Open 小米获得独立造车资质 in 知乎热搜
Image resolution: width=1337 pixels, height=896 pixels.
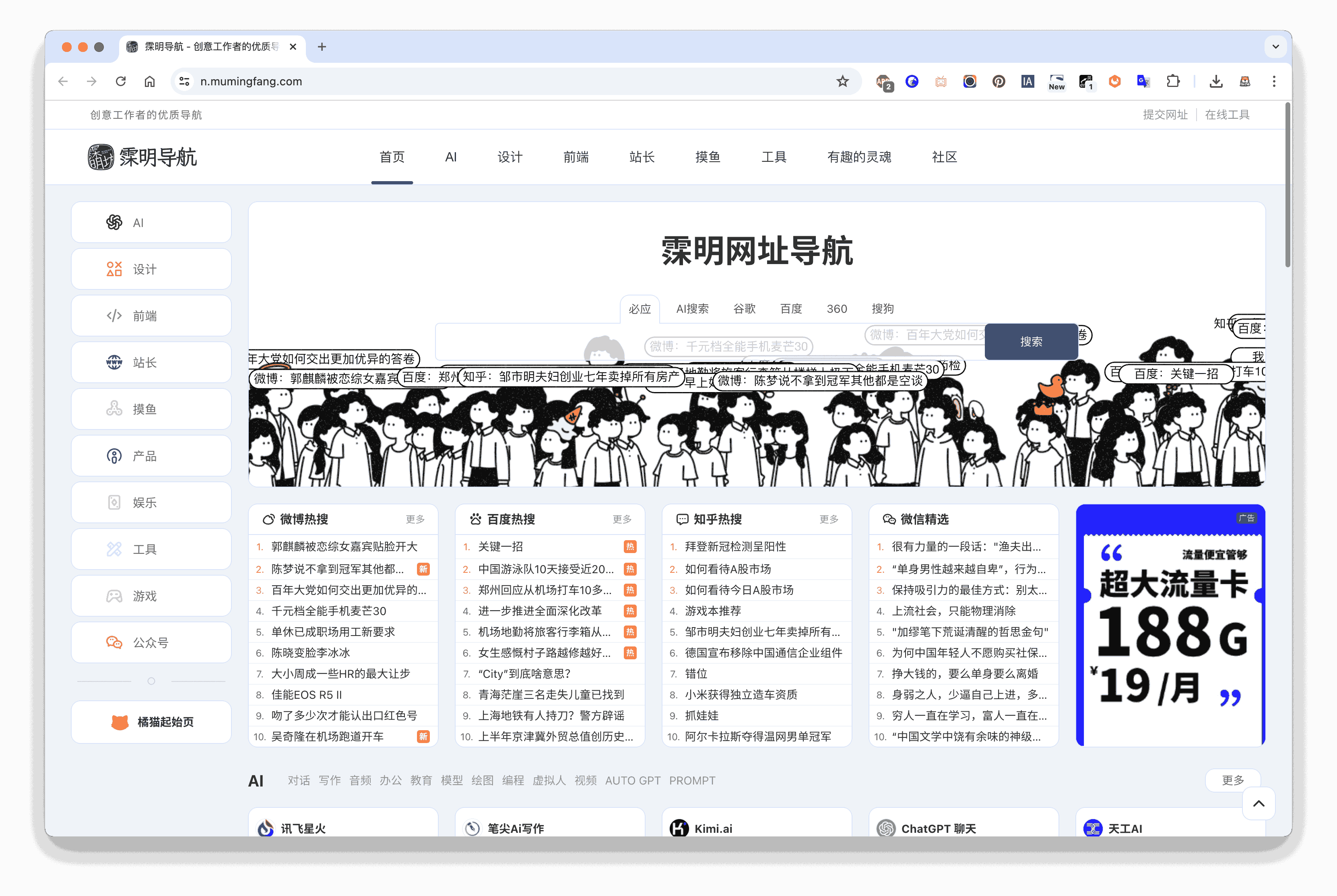tap(742, 695)
